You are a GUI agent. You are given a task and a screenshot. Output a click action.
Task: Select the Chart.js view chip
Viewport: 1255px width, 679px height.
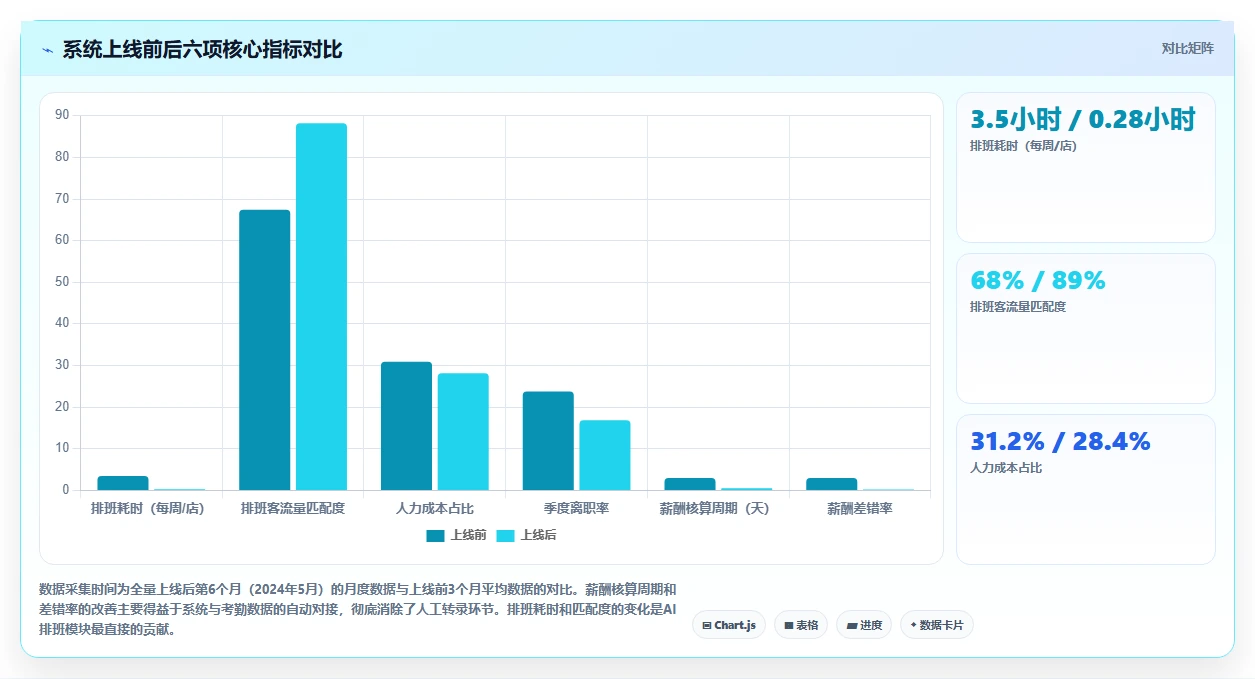pyautogui.click(x=729, y=625)
